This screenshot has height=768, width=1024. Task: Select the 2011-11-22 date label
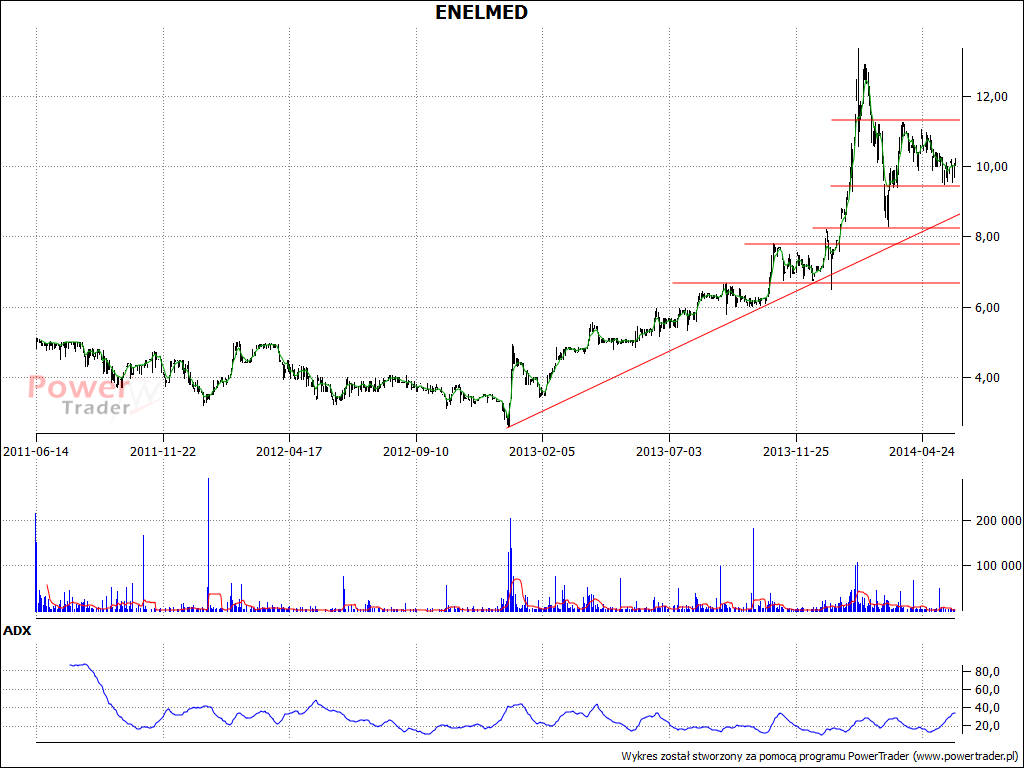tap(163, 451)
